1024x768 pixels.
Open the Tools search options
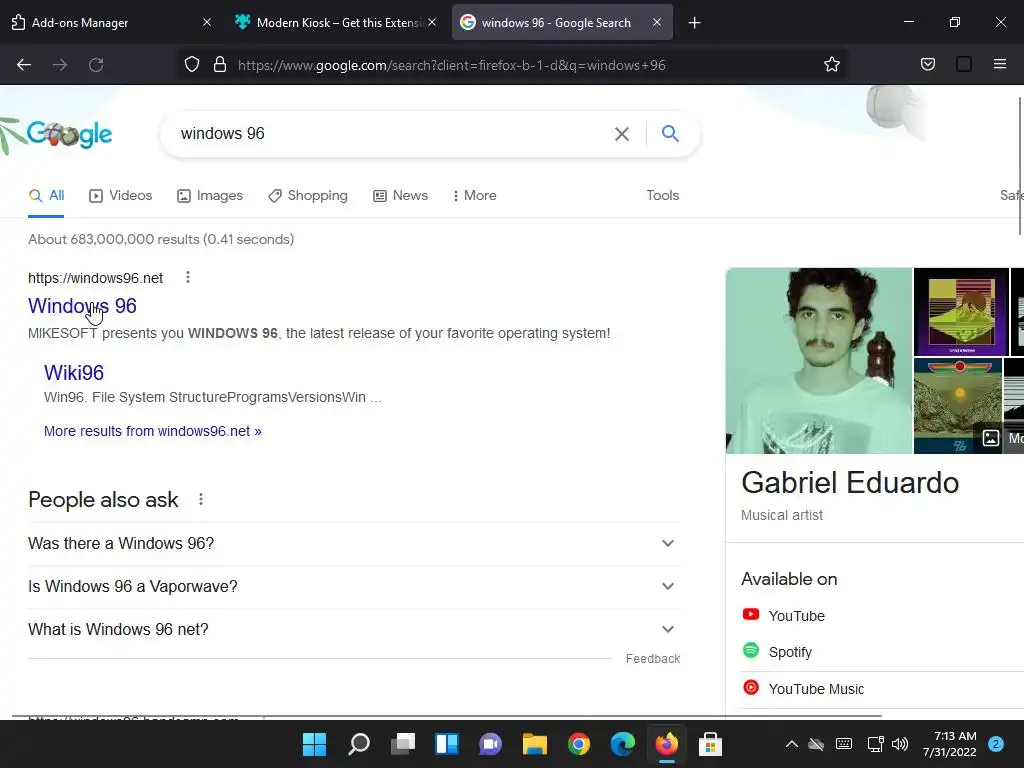point(663,195)
